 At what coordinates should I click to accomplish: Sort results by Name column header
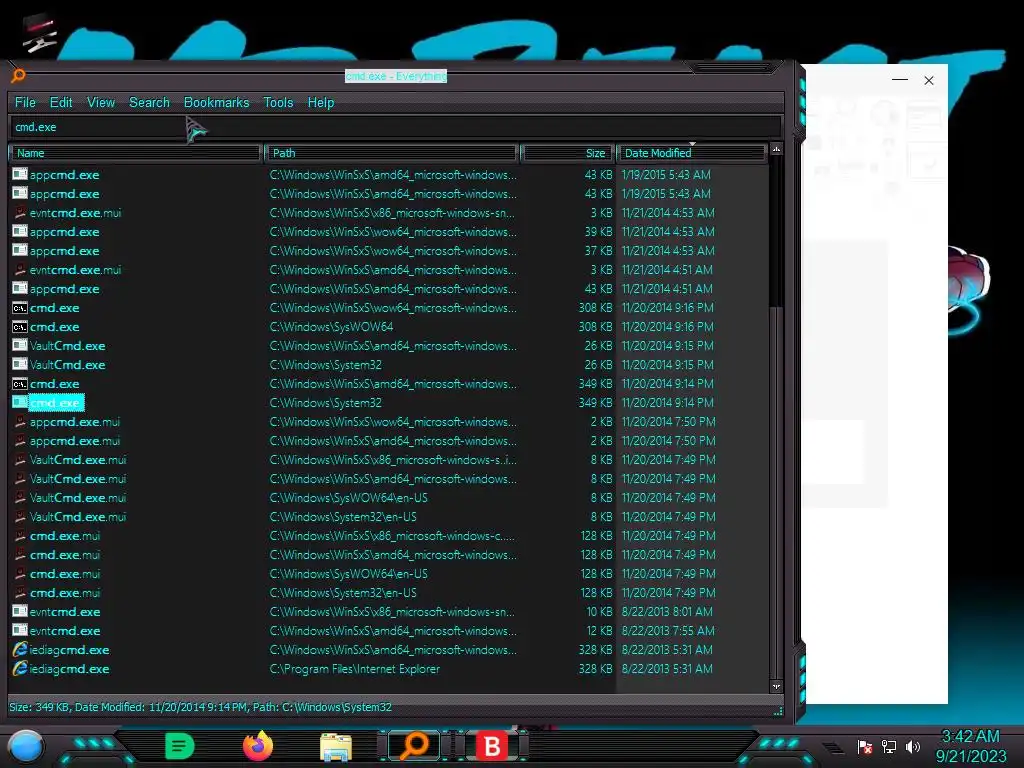(135, 153)
